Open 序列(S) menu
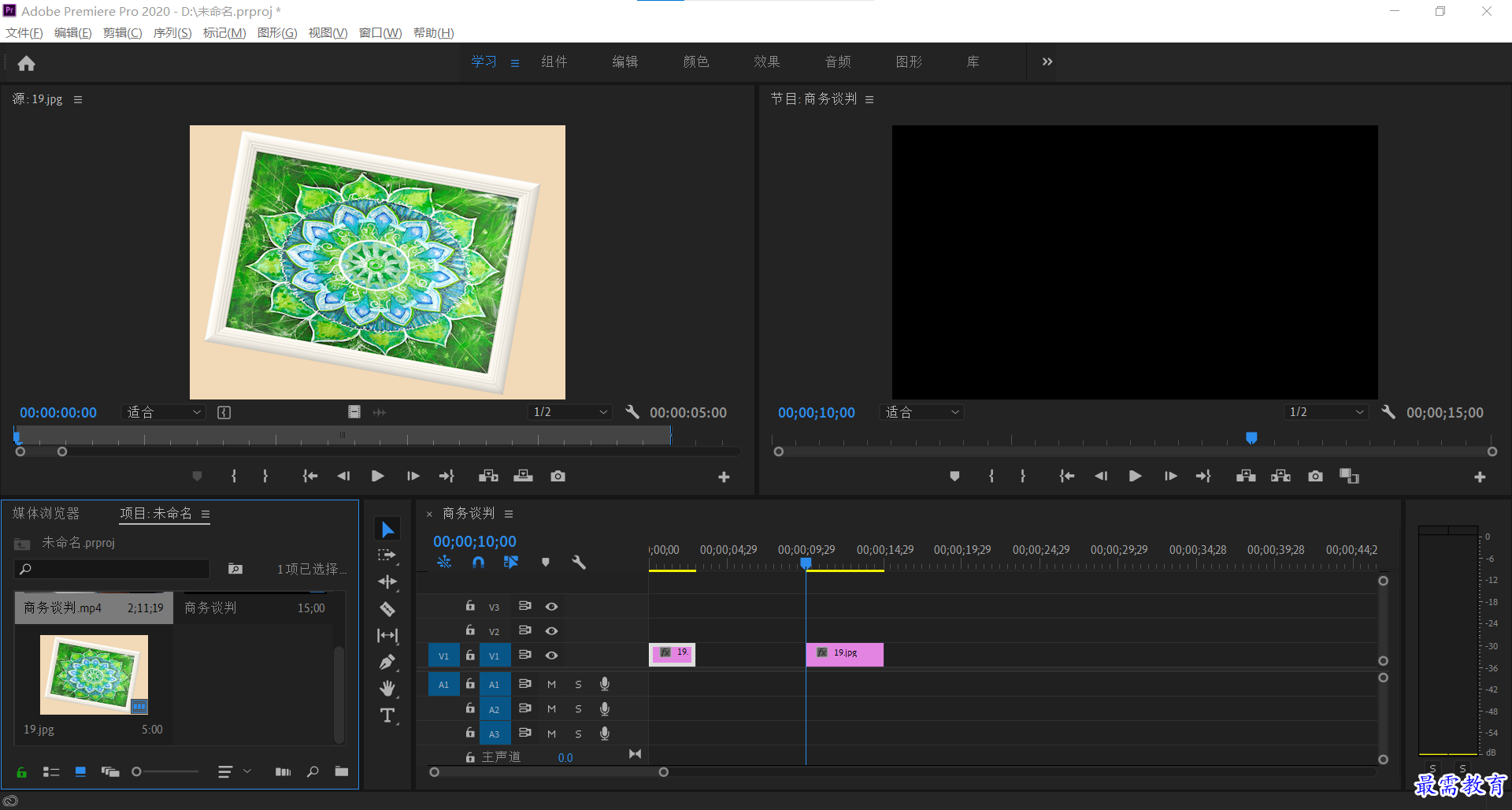 [172, 32]
